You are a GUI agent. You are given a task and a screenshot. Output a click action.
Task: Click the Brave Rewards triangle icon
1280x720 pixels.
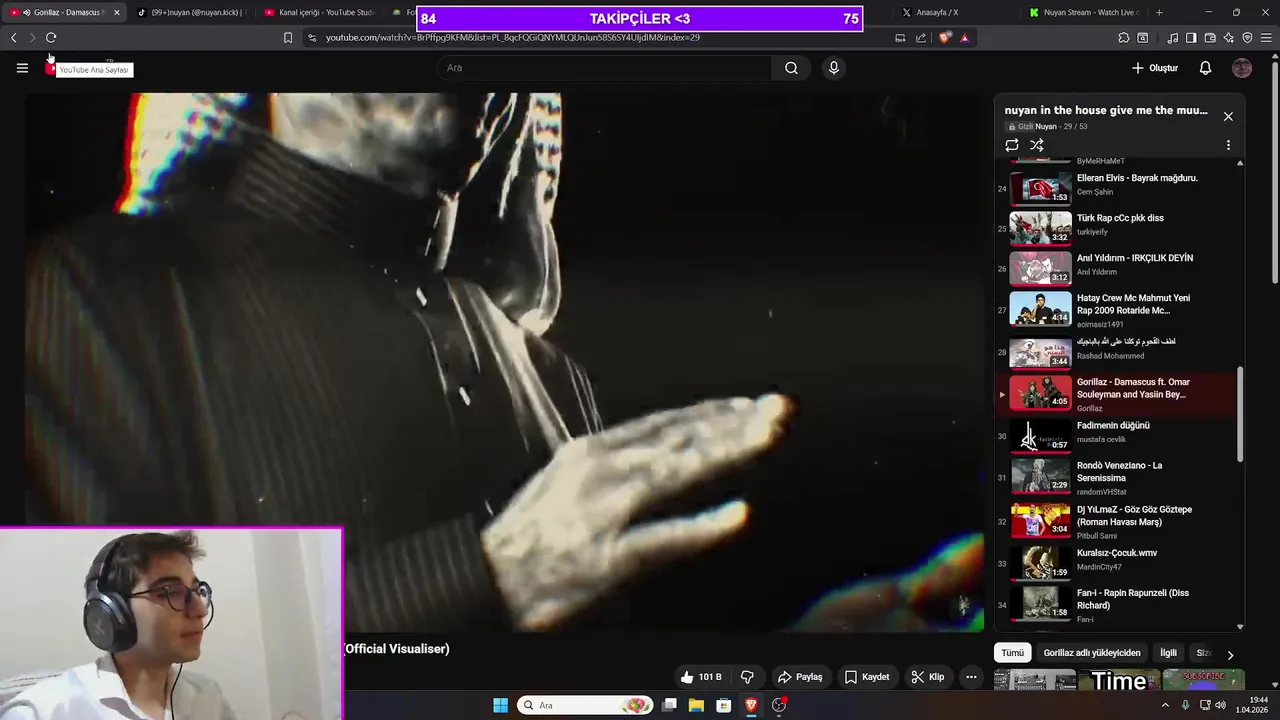964,38
